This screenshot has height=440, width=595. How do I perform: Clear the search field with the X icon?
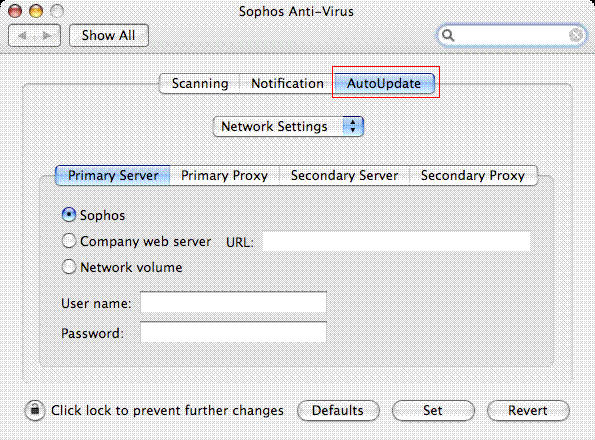(x=576, y=35)
